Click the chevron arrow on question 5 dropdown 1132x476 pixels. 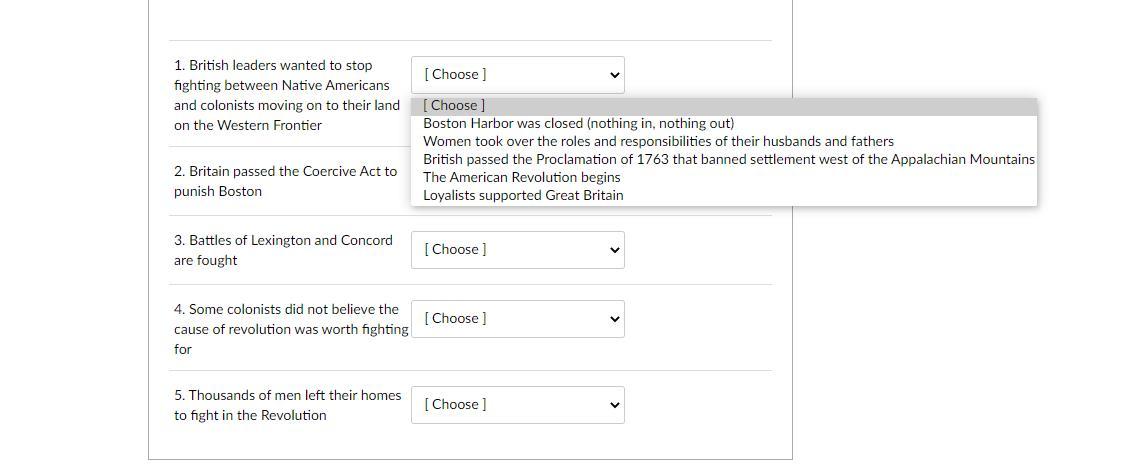coord(614,405)
